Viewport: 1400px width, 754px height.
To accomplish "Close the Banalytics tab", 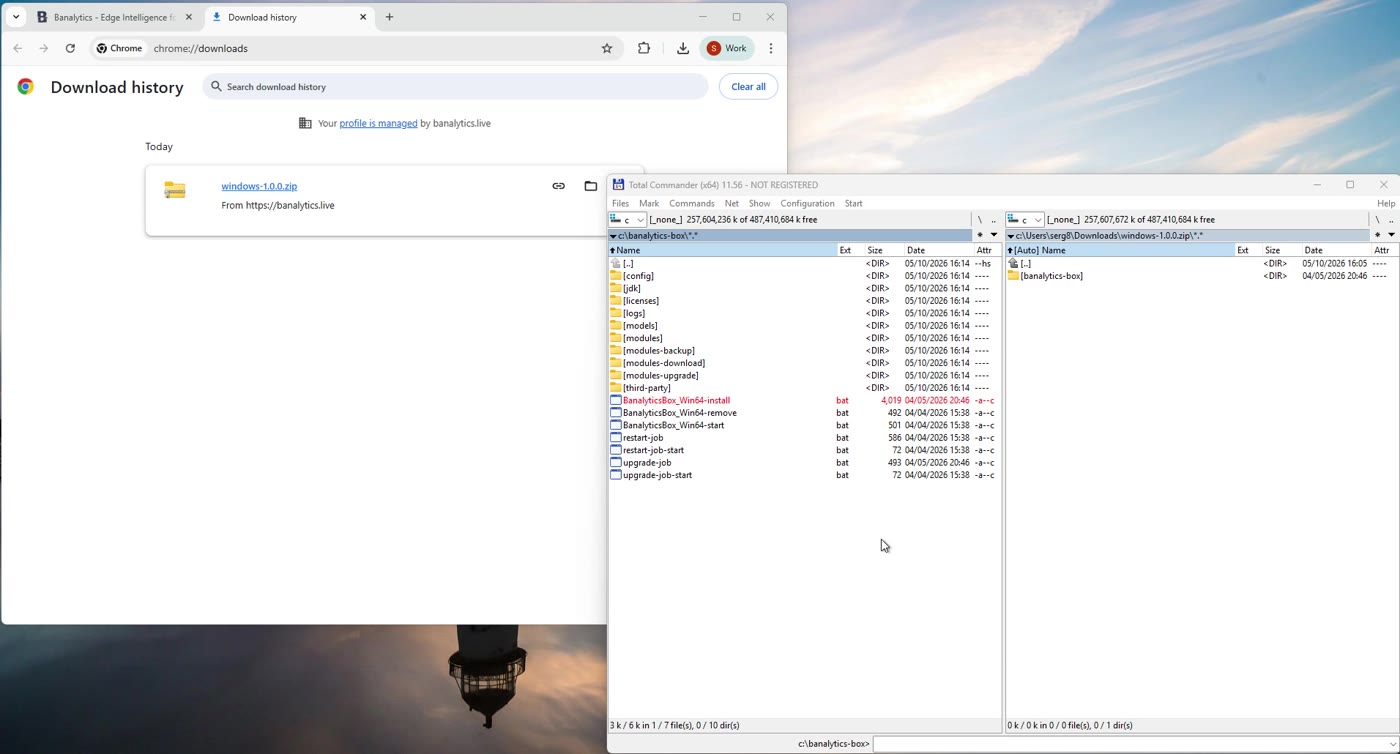I will click(189, 17).
